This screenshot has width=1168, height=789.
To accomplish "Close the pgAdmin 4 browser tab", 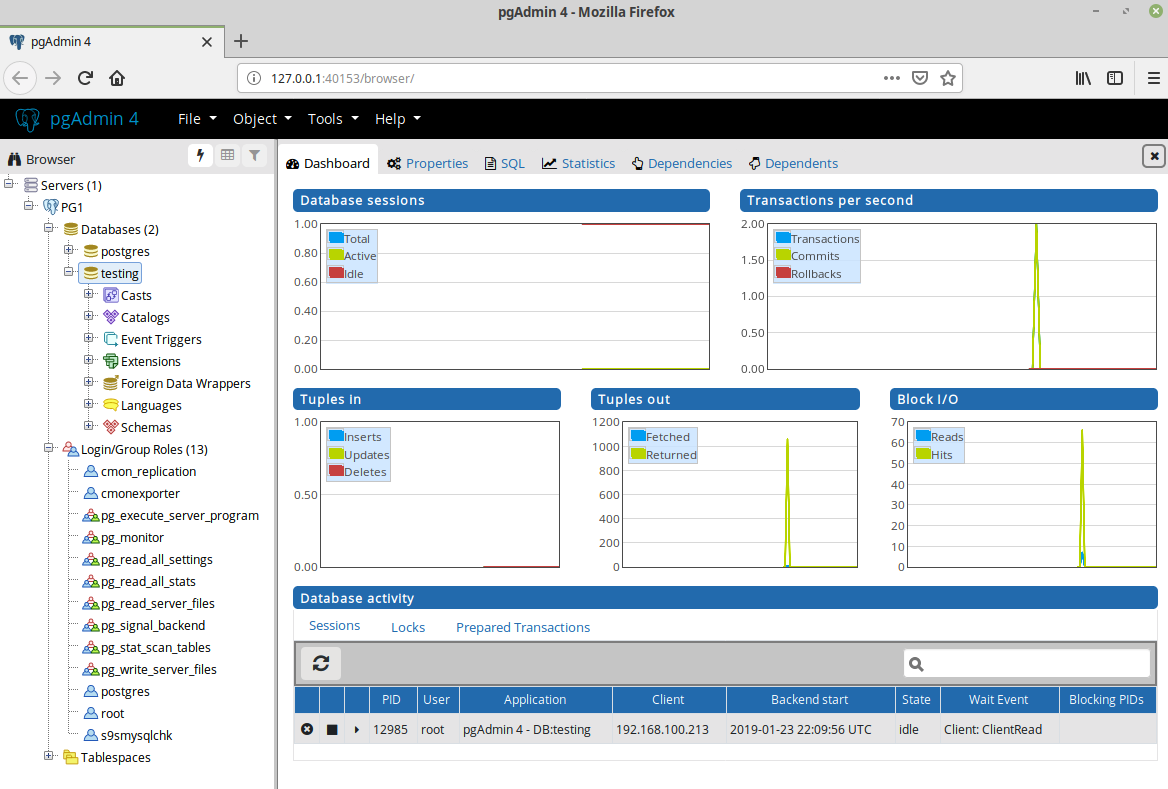I will pos(207,42).
